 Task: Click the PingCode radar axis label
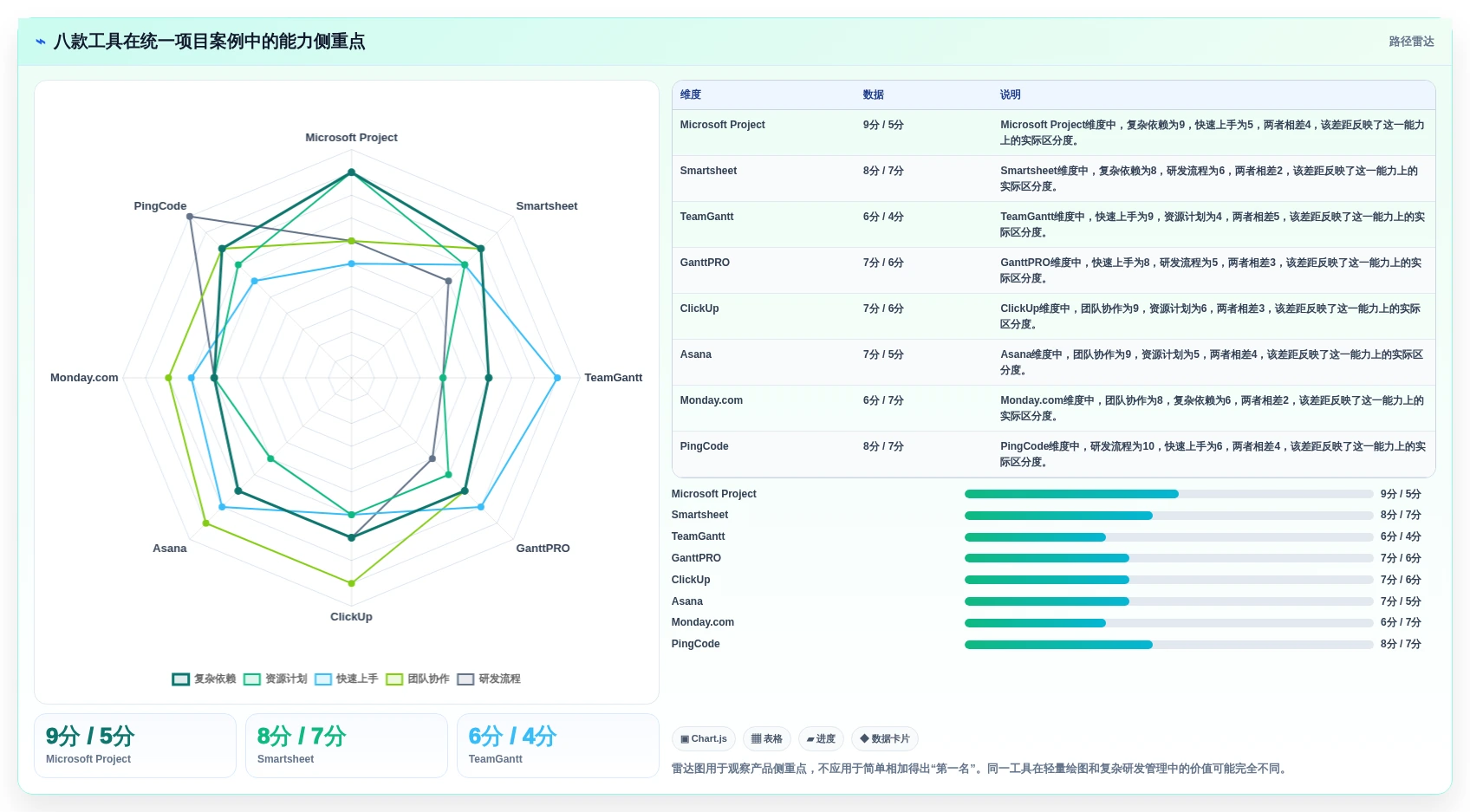click(160, 206)
